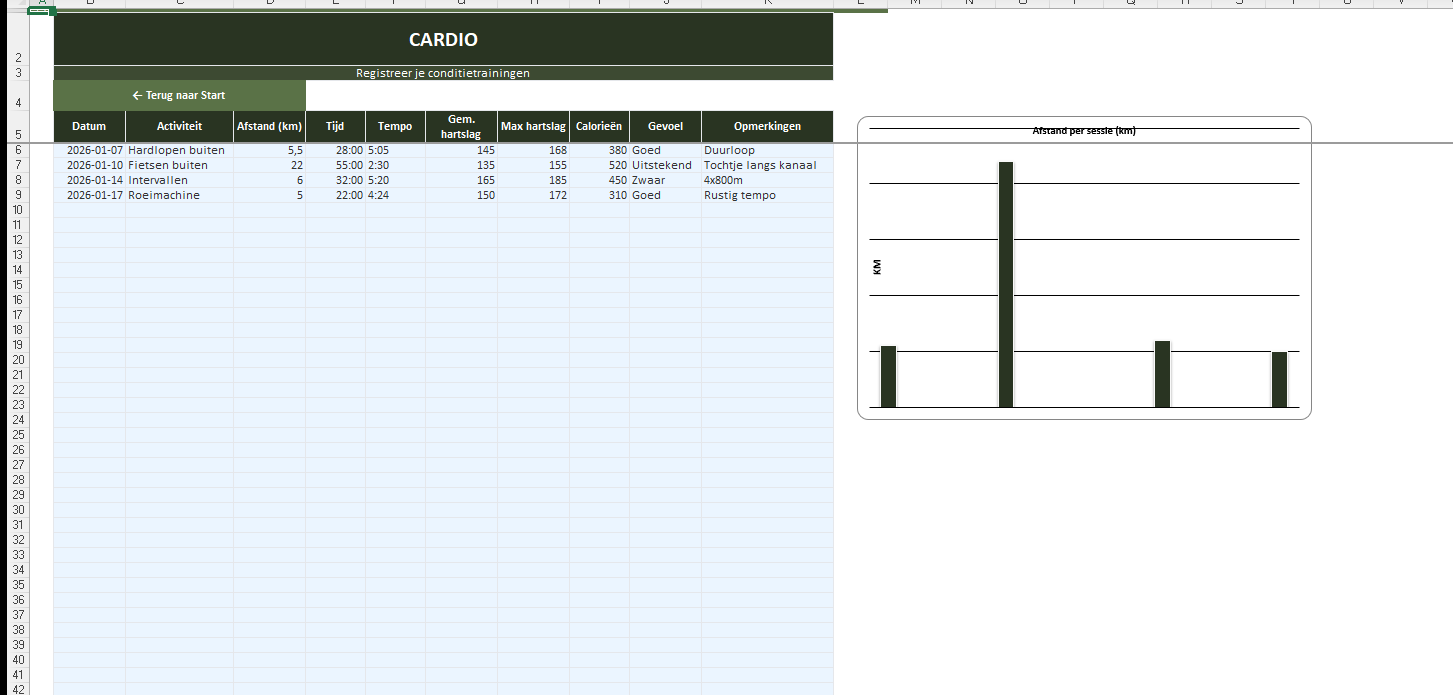The height and width of the screenshot is (695, 1453).
Task: Select the Opmerkingen header cell
Action: pyautogui.click(x=767, y=127)
